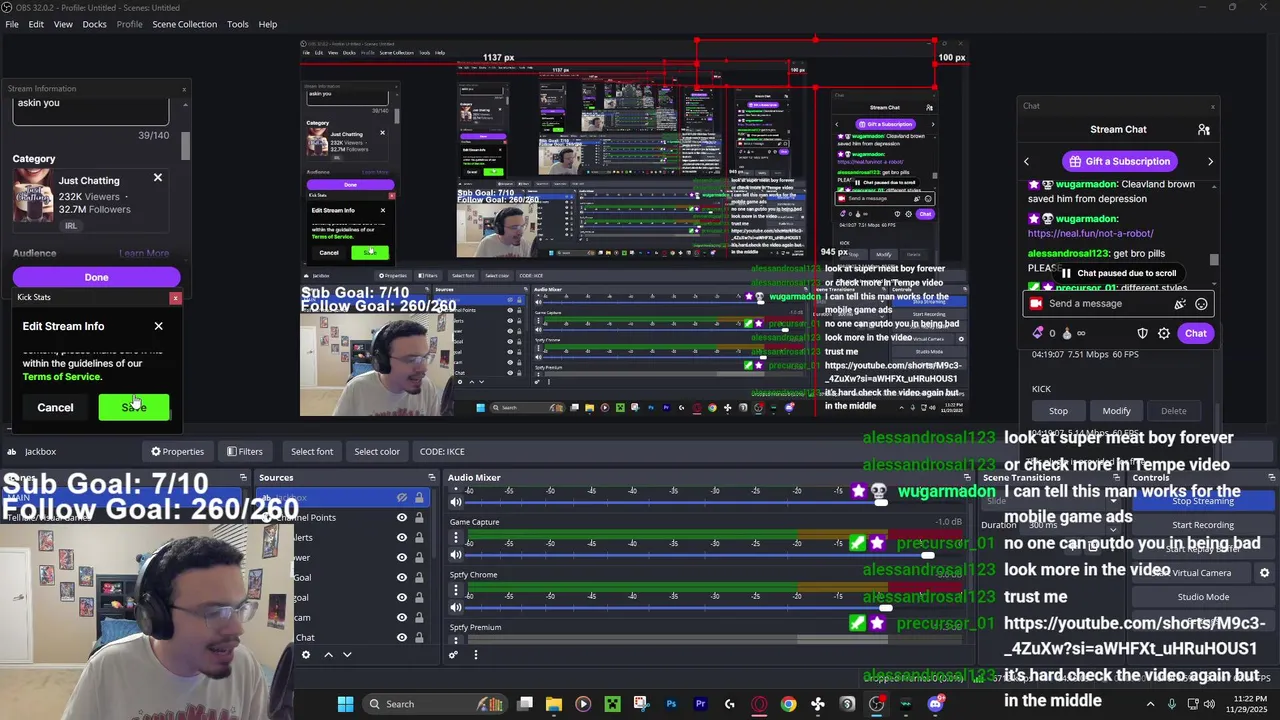The width and height of the screenshot is (1280, 720).
Task: Click the chat shield moderation icon
Action: (x=1143, y=333)
